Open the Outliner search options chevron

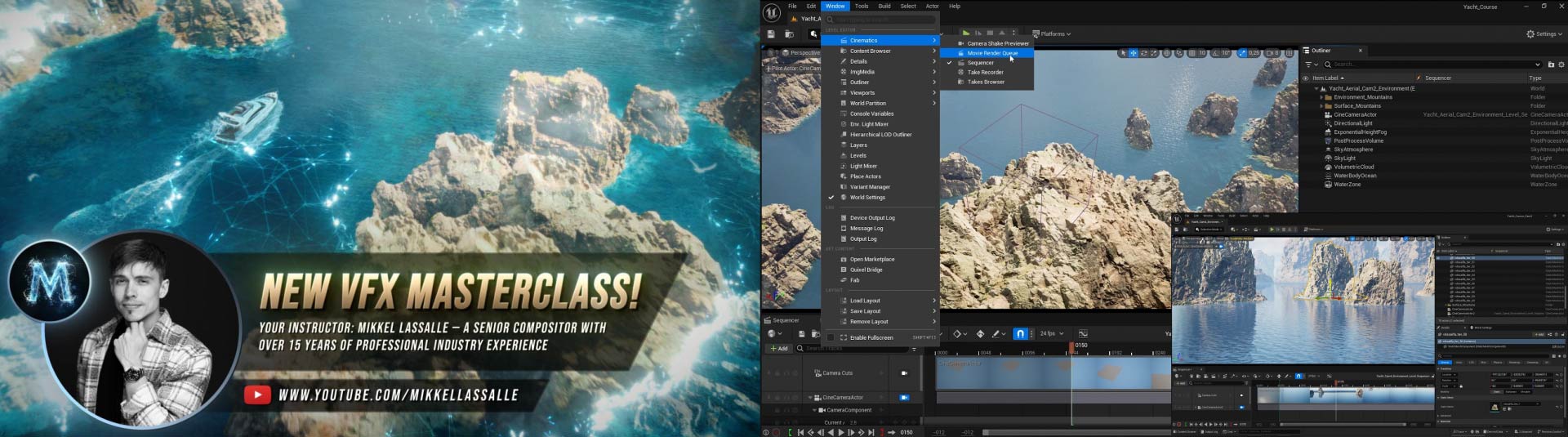(x=1538, y=64)
